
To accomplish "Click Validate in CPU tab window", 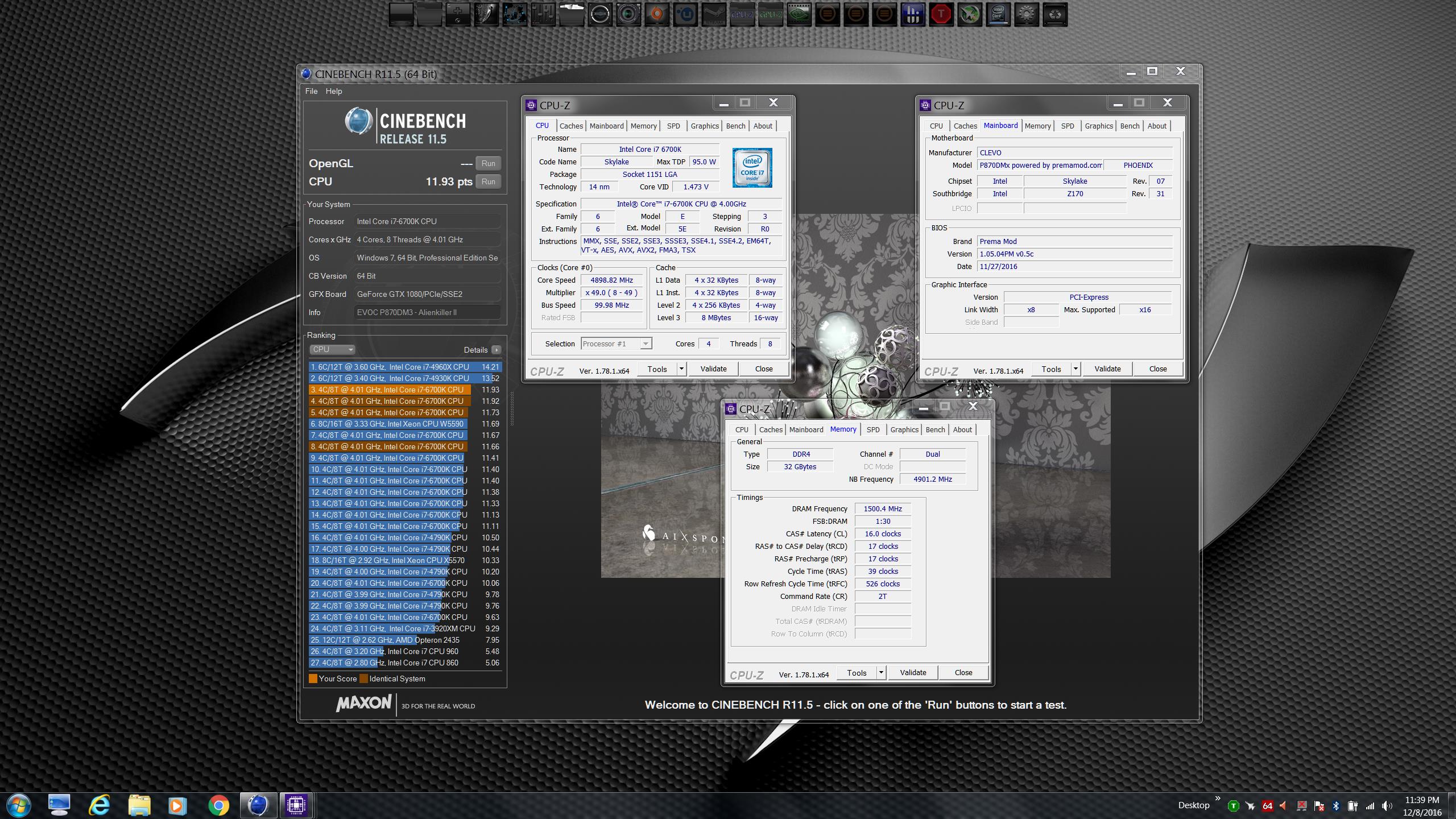I will coord(713,369).
